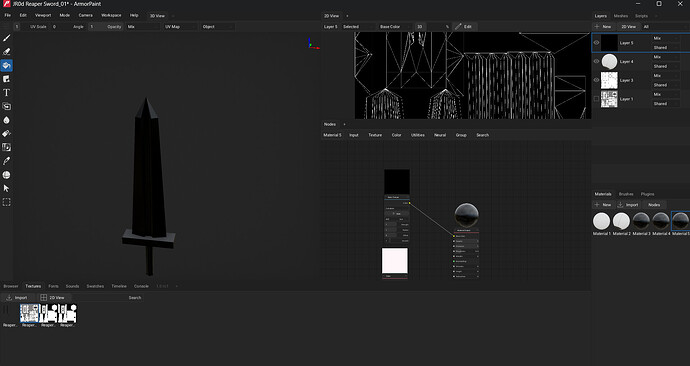Switch to the Swatches tab
This screenshot has height=366, width=690.
95,286
